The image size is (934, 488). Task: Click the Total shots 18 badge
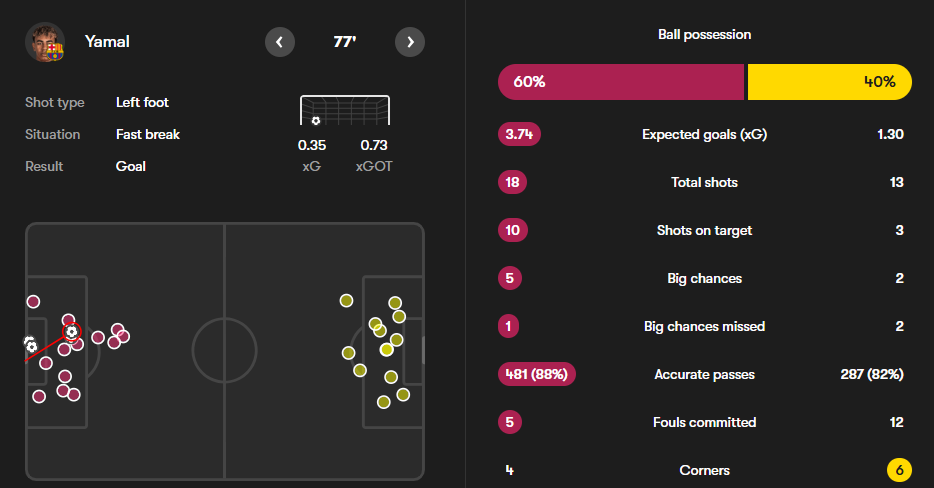(x=512, y=182)
